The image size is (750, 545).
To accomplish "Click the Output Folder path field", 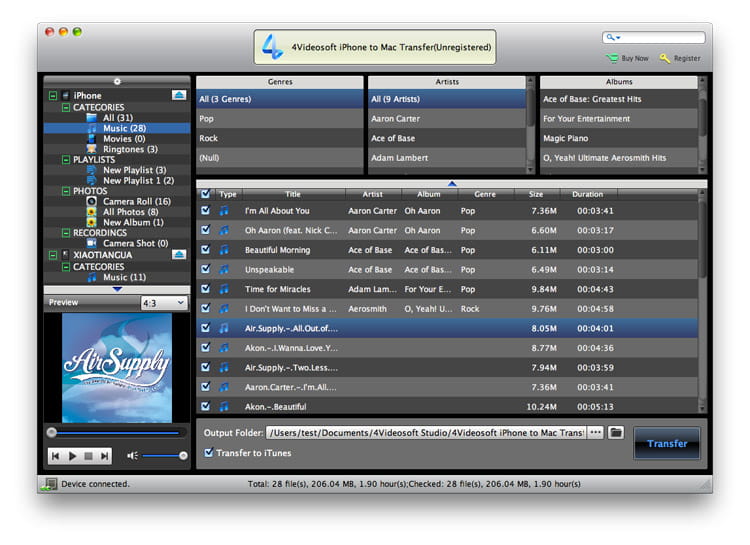I will 426,433.
